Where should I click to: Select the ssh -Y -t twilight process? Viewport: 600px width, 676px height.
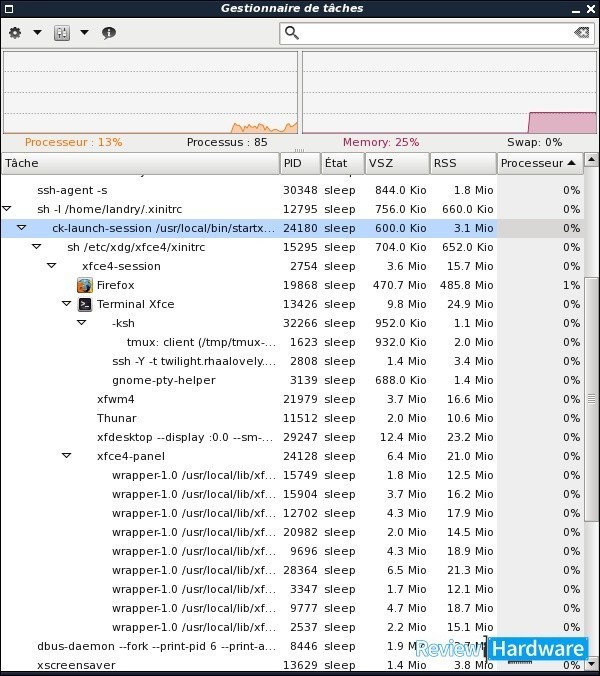tap(292, 361)
